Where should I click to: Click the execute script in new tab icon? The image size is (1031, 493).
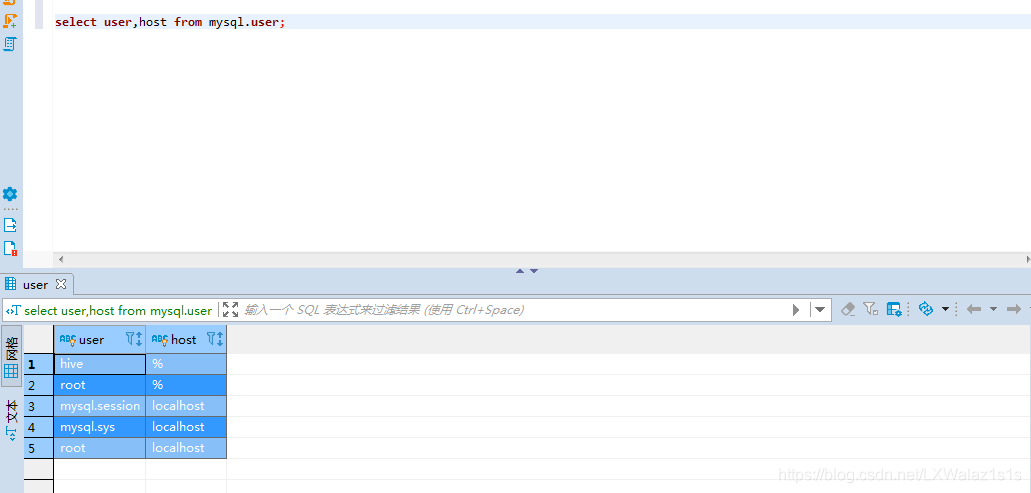[x=10, y=20]
